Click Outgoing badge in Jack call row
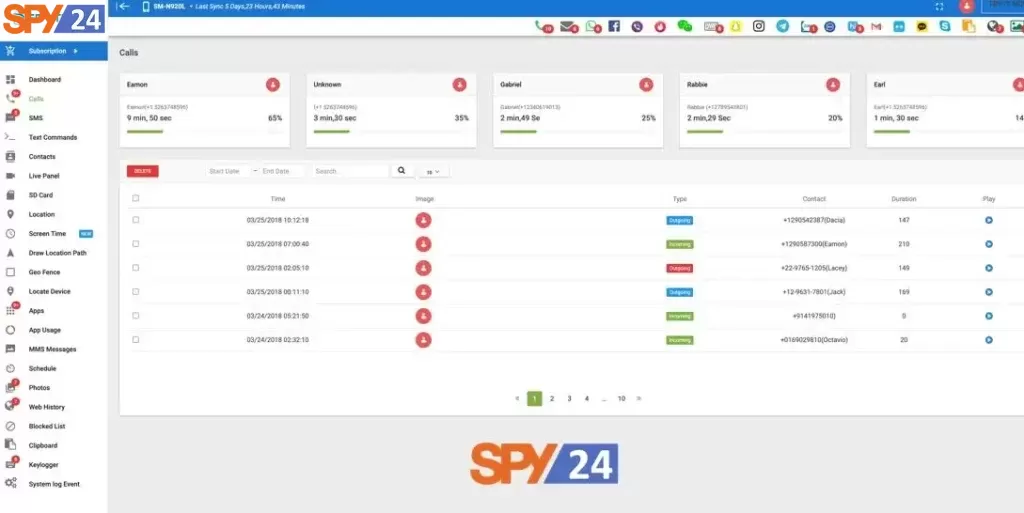This screenshot has width=1024, height=513. 680,292
